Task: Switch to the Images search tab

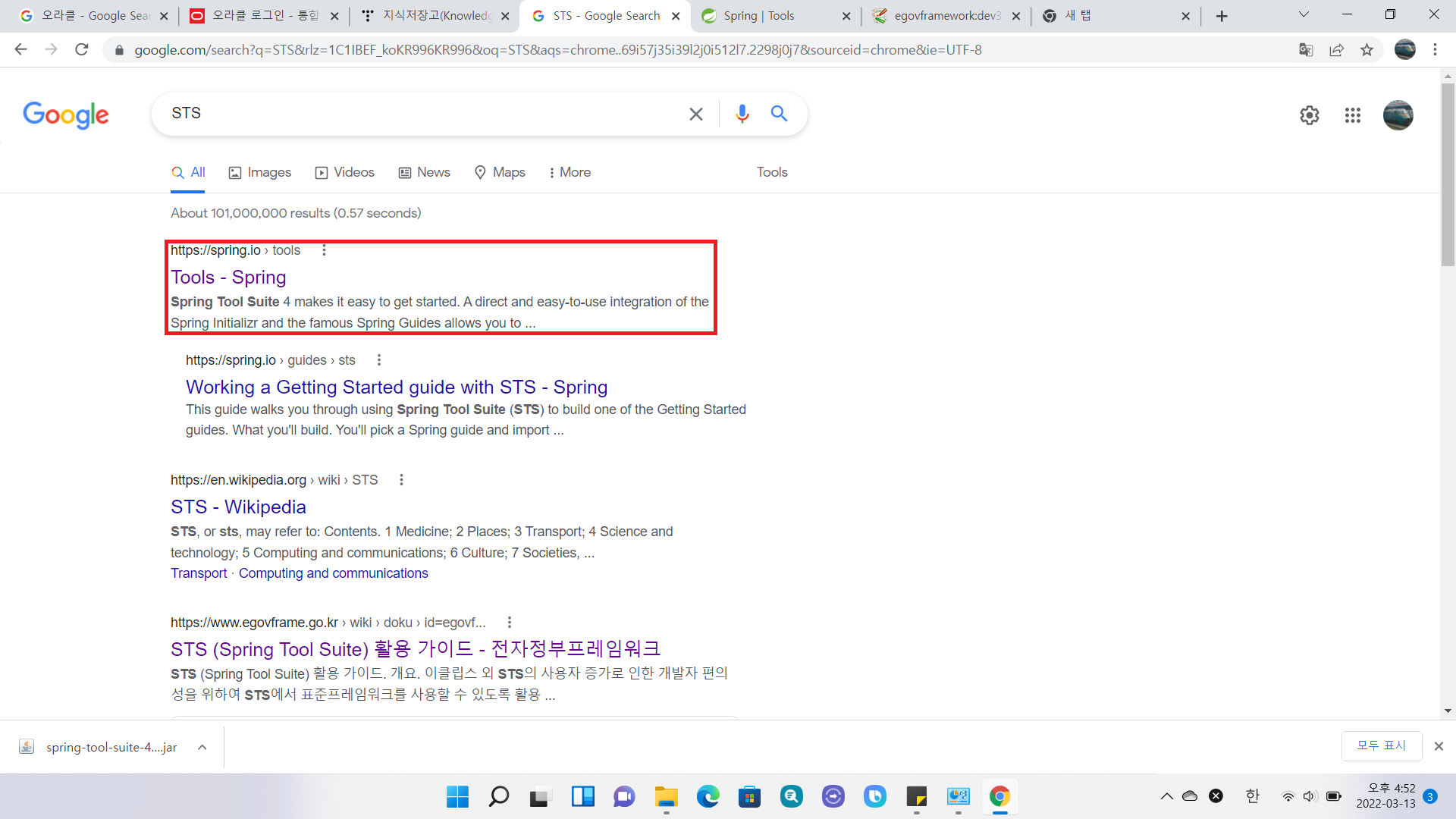Action: (260, 173)
